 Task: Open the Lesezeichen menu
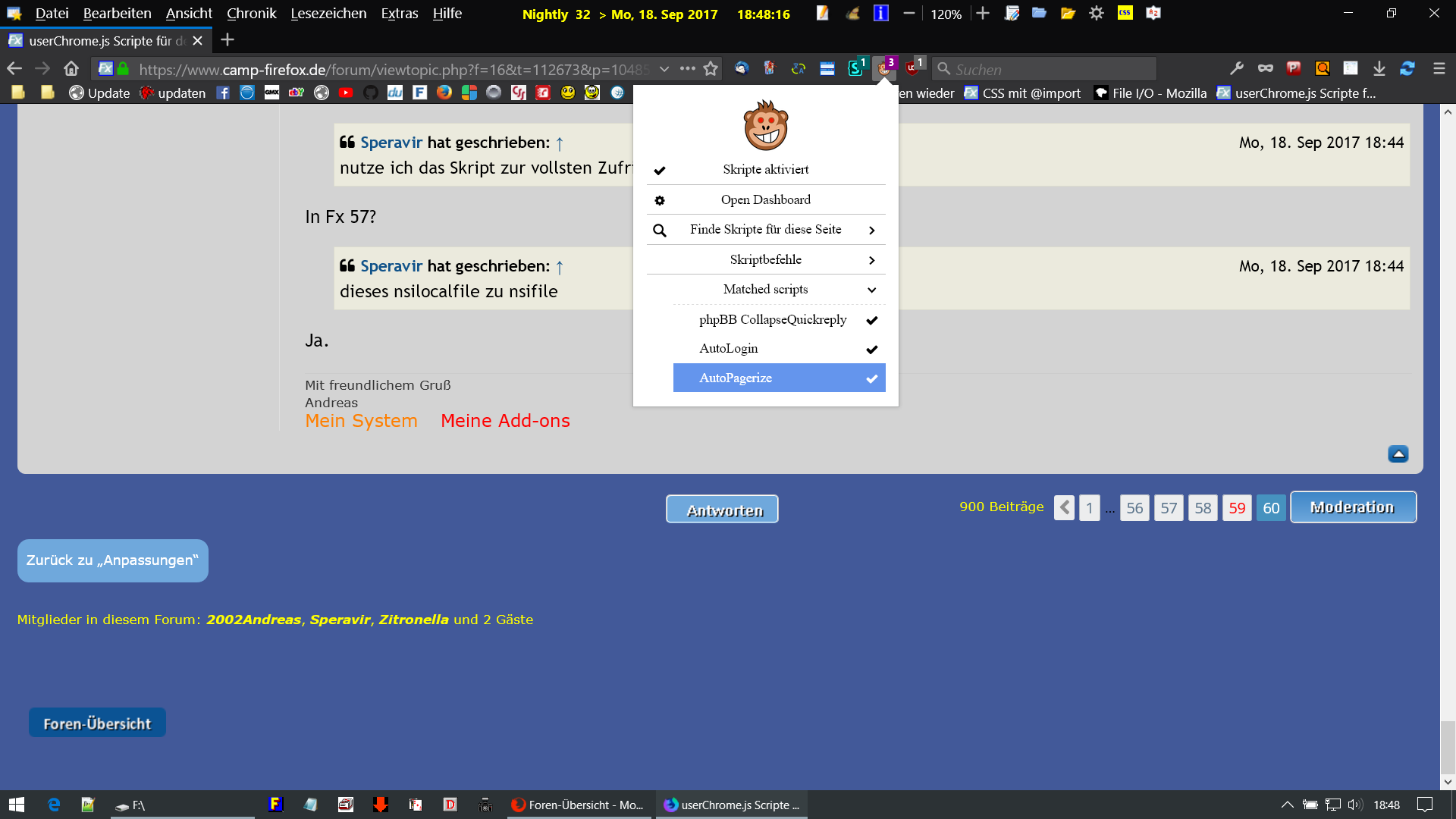[328, 14]
